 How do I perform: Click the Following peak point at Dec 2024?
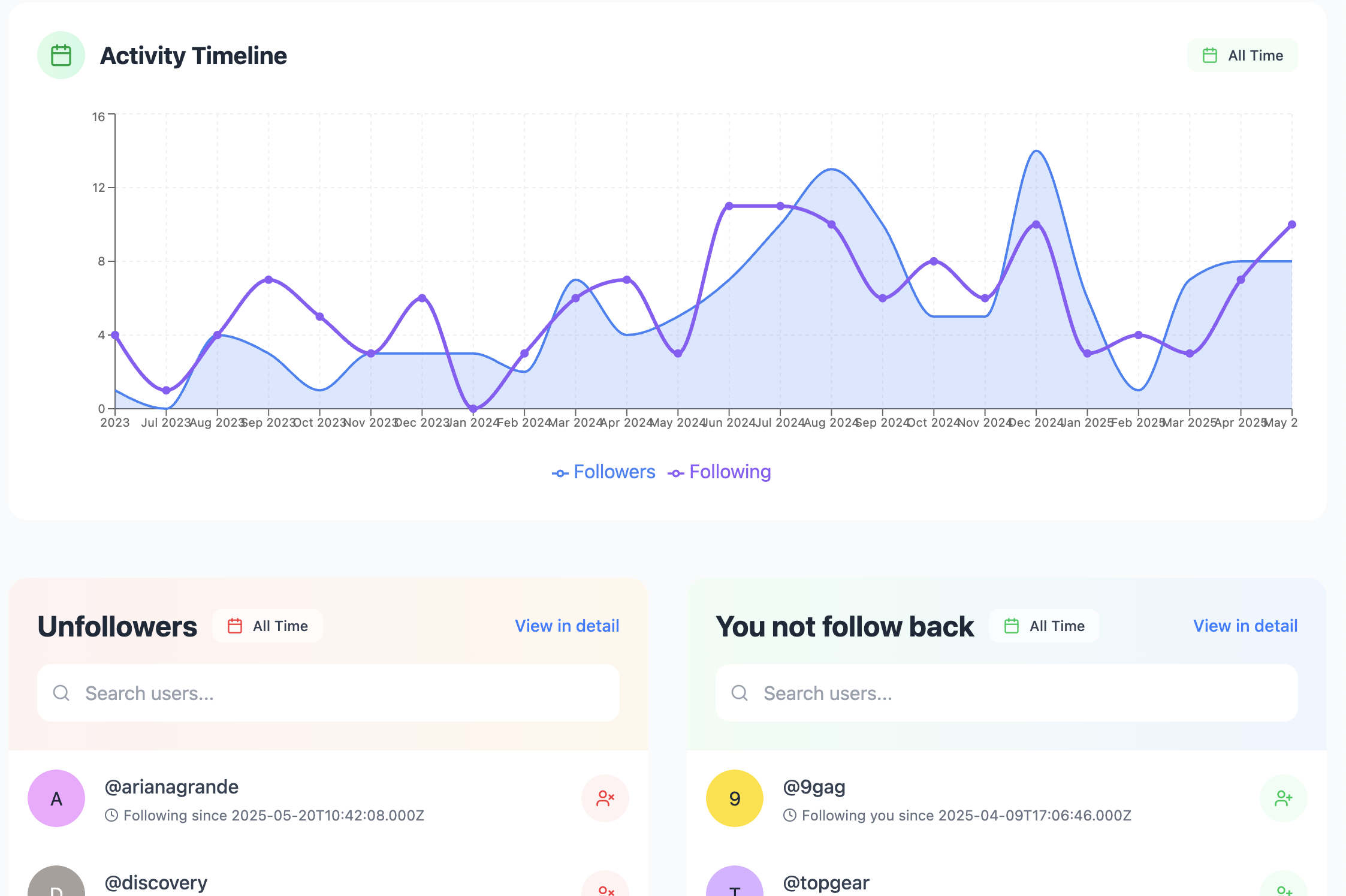click(1036, 225)
